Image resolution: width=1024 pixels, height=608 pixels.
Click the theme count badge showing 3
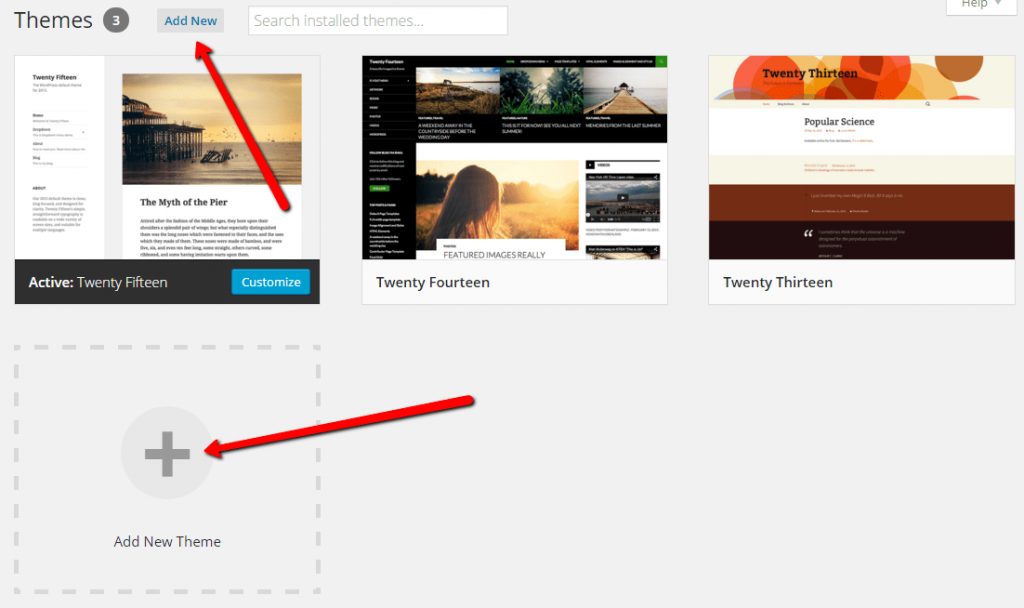(116, 20)
